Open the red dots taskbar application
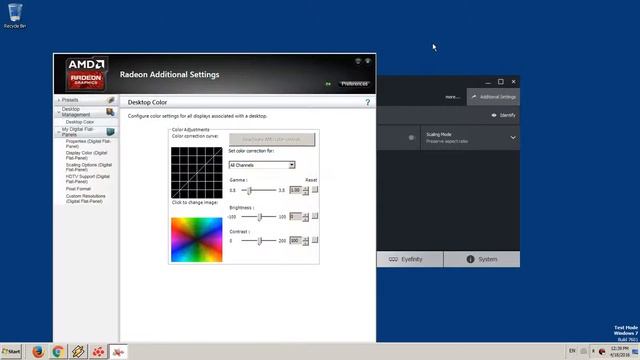640x360 pixels. click(98, 351)
